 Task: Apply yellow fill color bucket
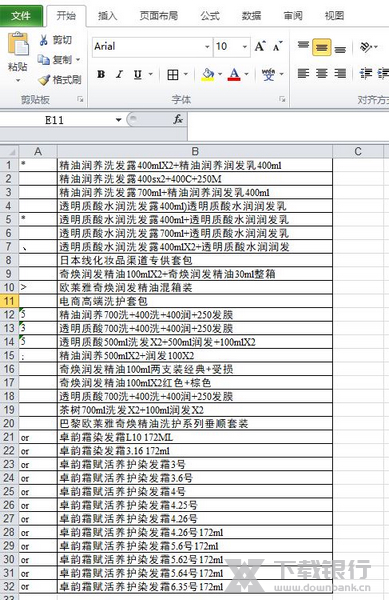(x=208, y=74)
